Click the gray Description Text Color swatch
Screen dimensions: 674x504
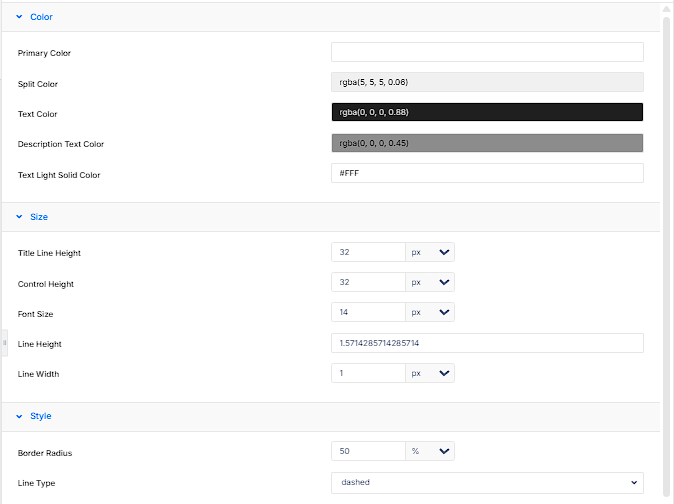tap(487, 143)
